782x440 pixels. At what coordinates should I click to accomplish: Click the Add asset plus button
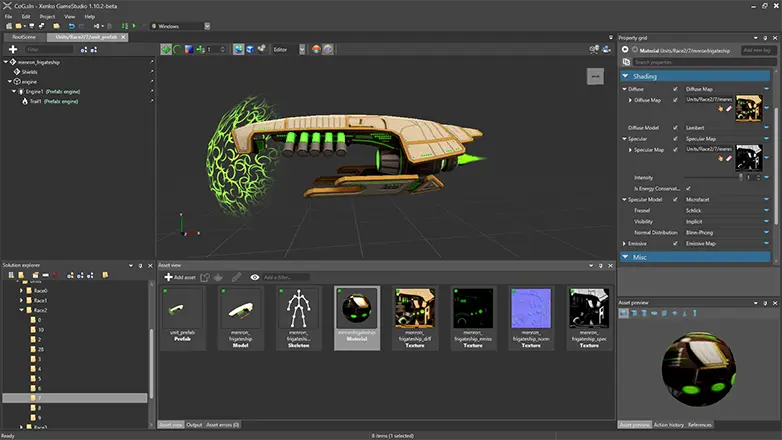coord(180,277)
